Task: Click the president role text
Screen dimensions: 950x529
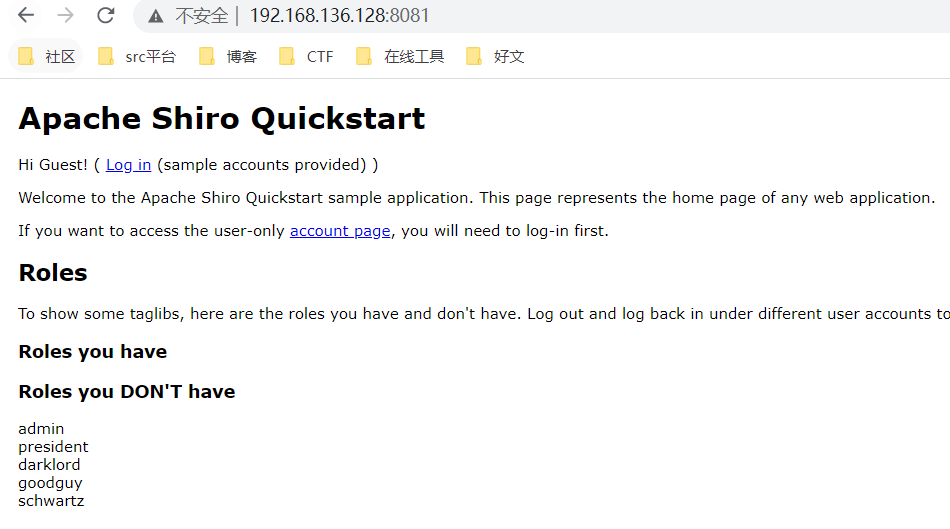Action: tap(53, 447)
